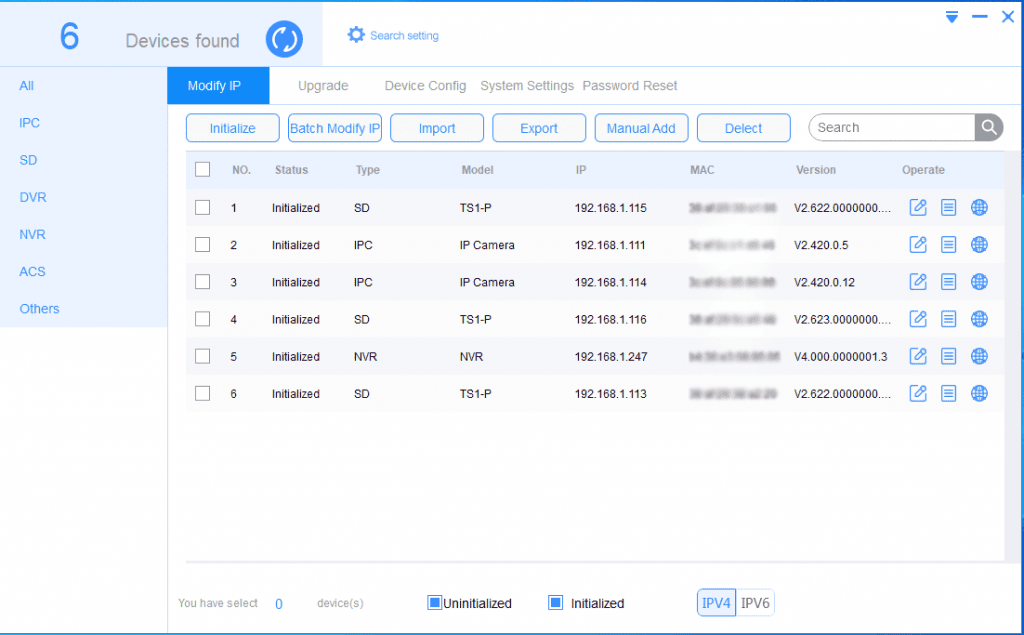1024x635 pixels.
Task: Click the Manual Add button
Action: tap(641, 128)
